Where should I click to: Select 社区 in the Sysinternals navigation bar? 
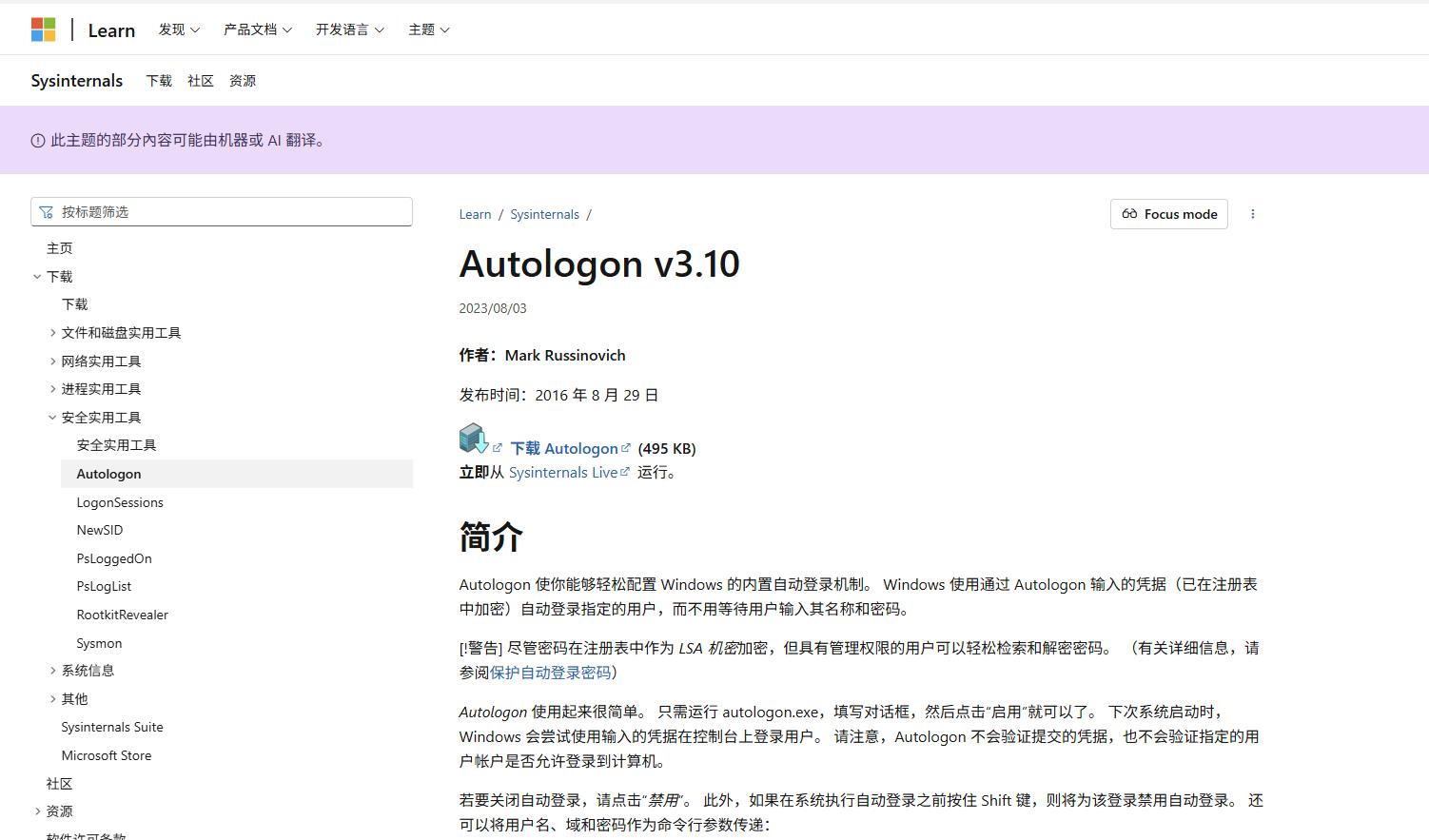pyautogui.click(x=200, y=81)
